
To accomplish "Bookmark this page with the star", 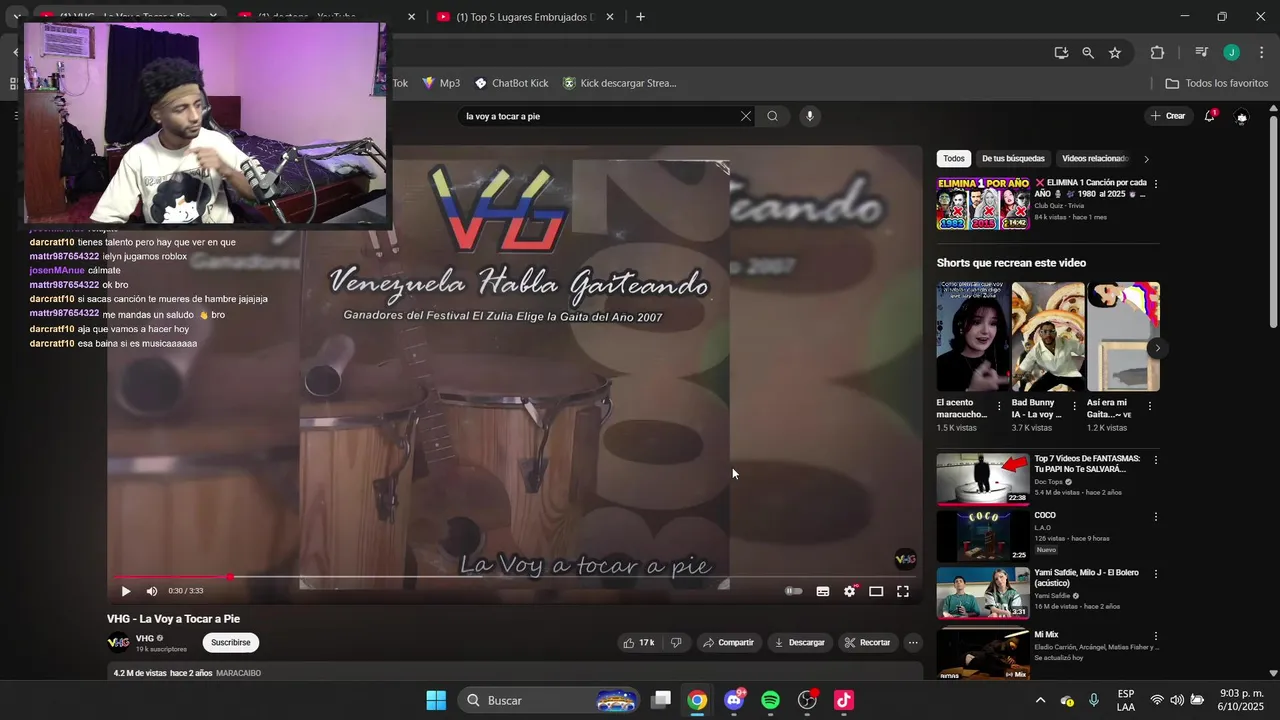I will pos(1115,53).
